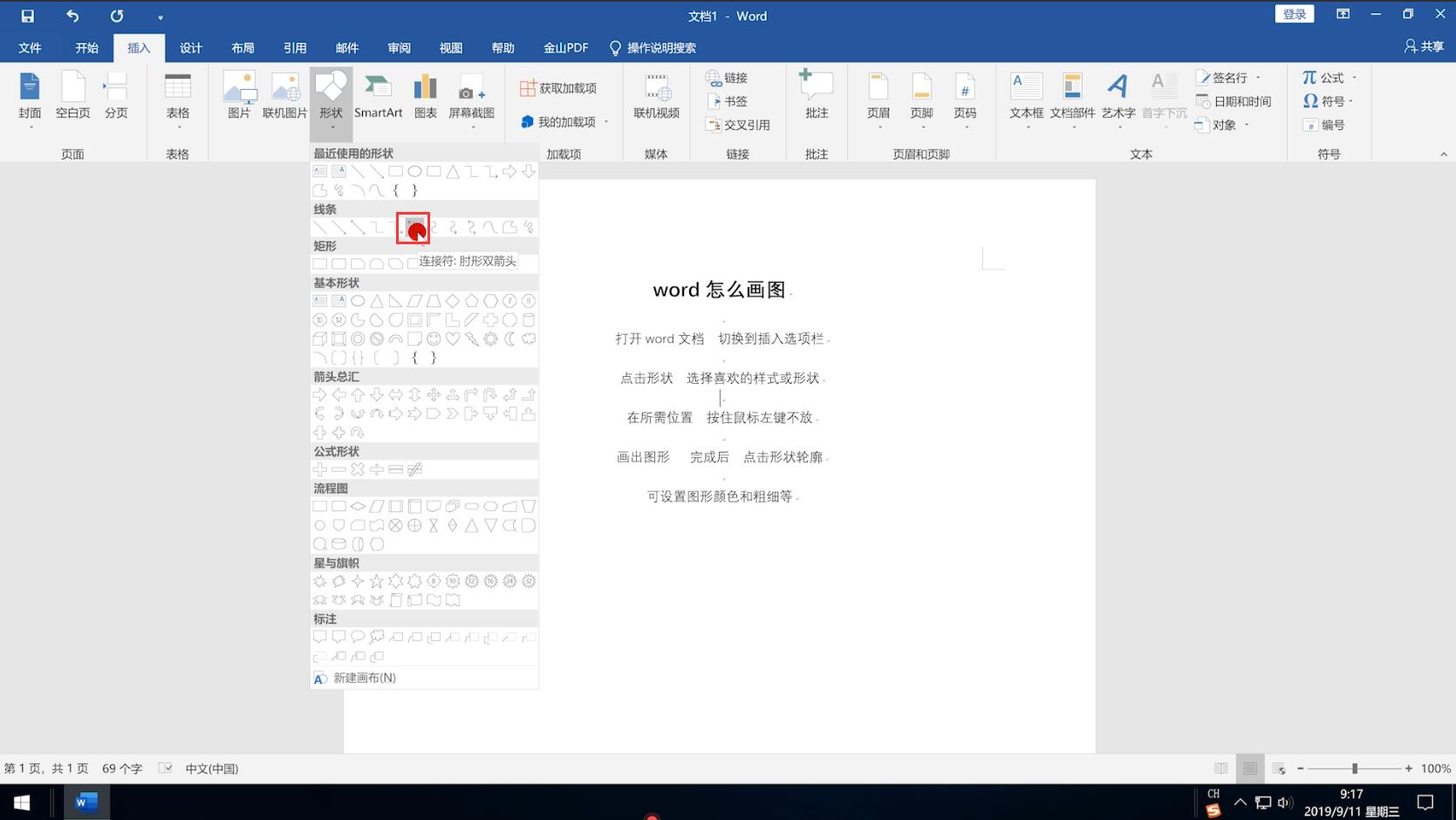Undo the last action

[x=72, y=16]
